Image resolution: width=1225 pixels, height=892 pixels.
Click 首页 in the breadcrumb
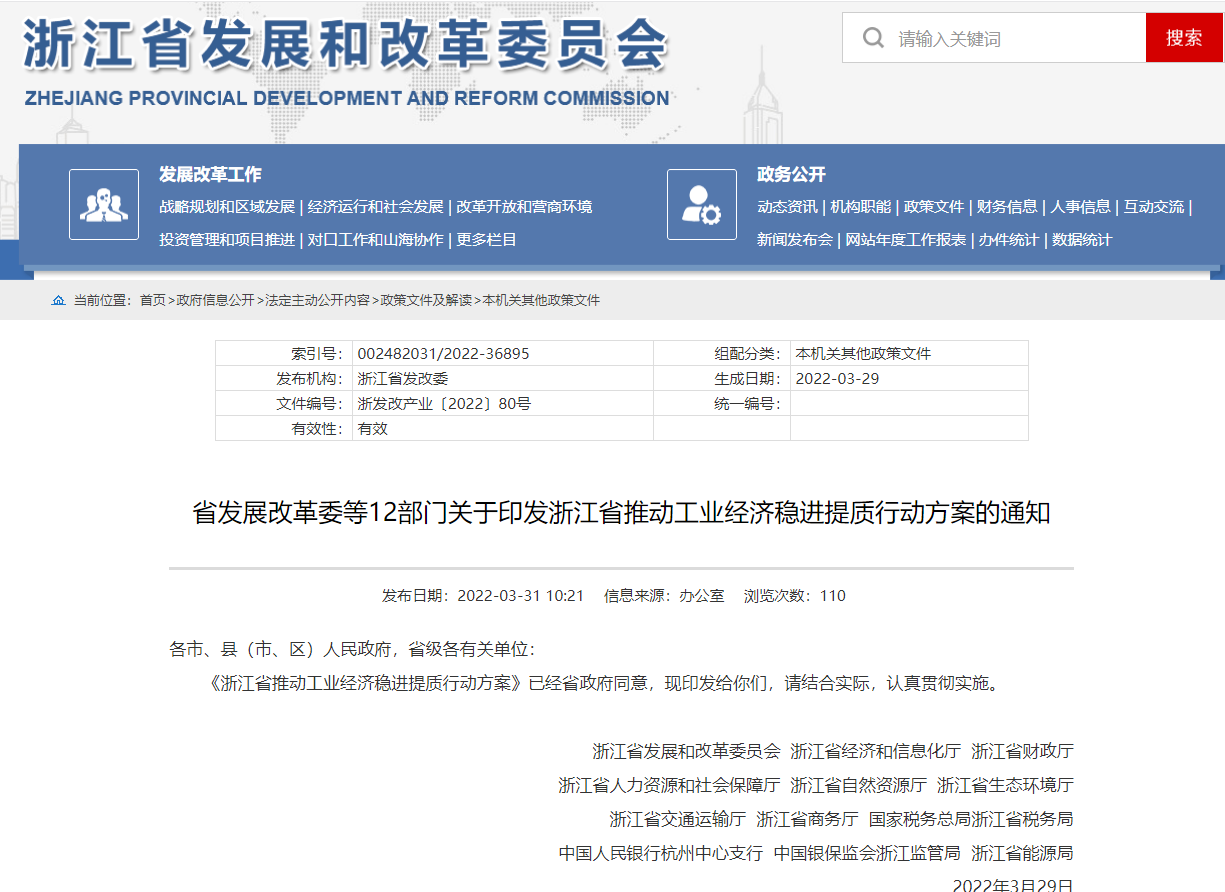[153, 300]
